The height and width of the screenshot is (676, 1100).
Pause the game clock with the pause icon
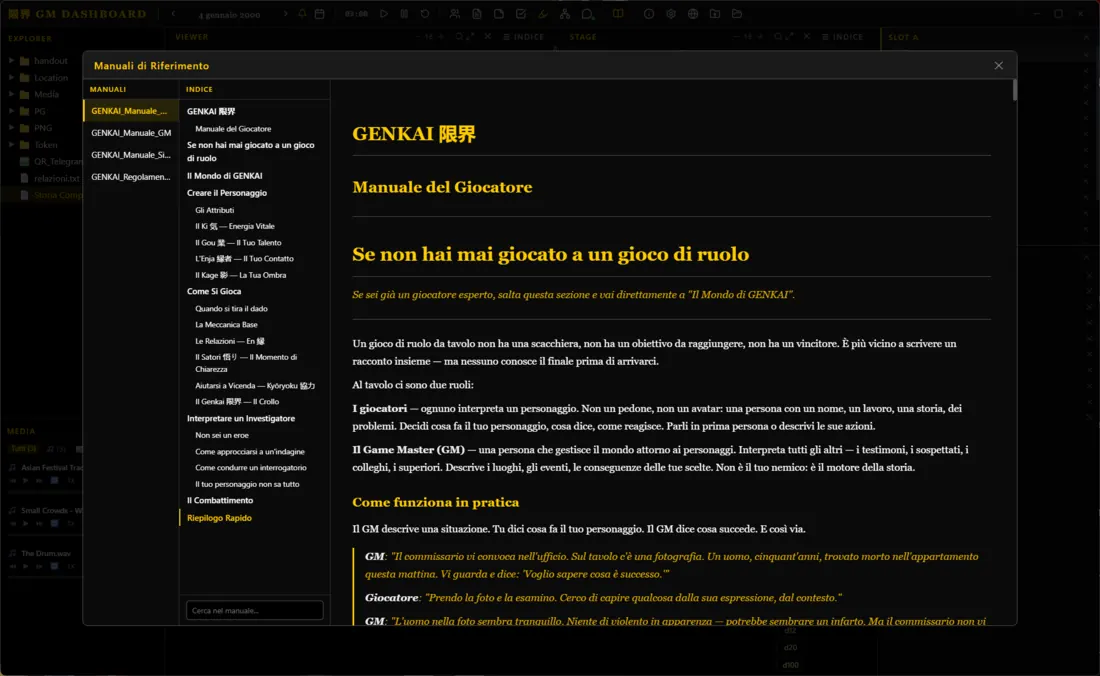pyautogui.click(x=402, y=12)
